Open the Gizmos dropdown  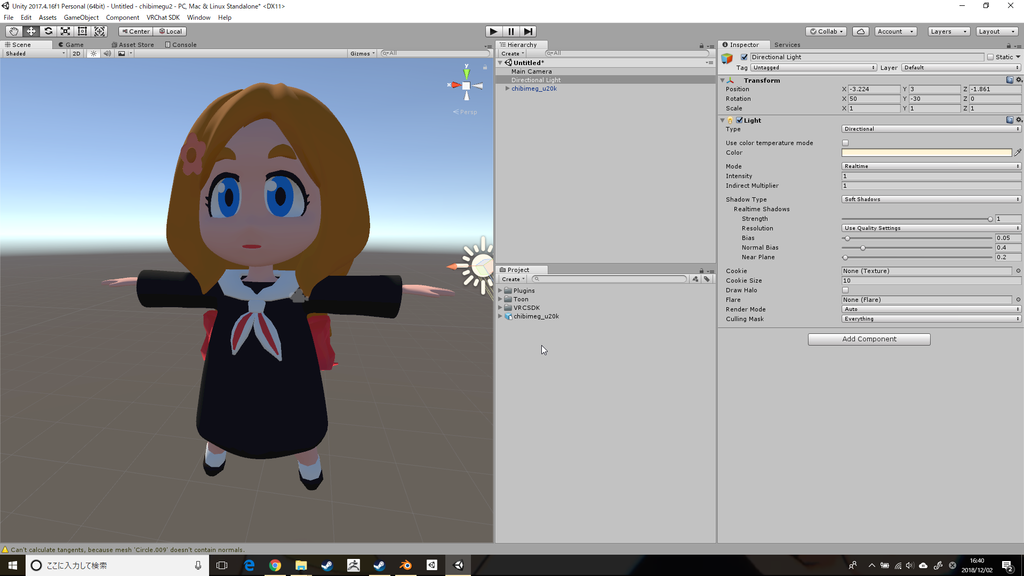point(362,54)
